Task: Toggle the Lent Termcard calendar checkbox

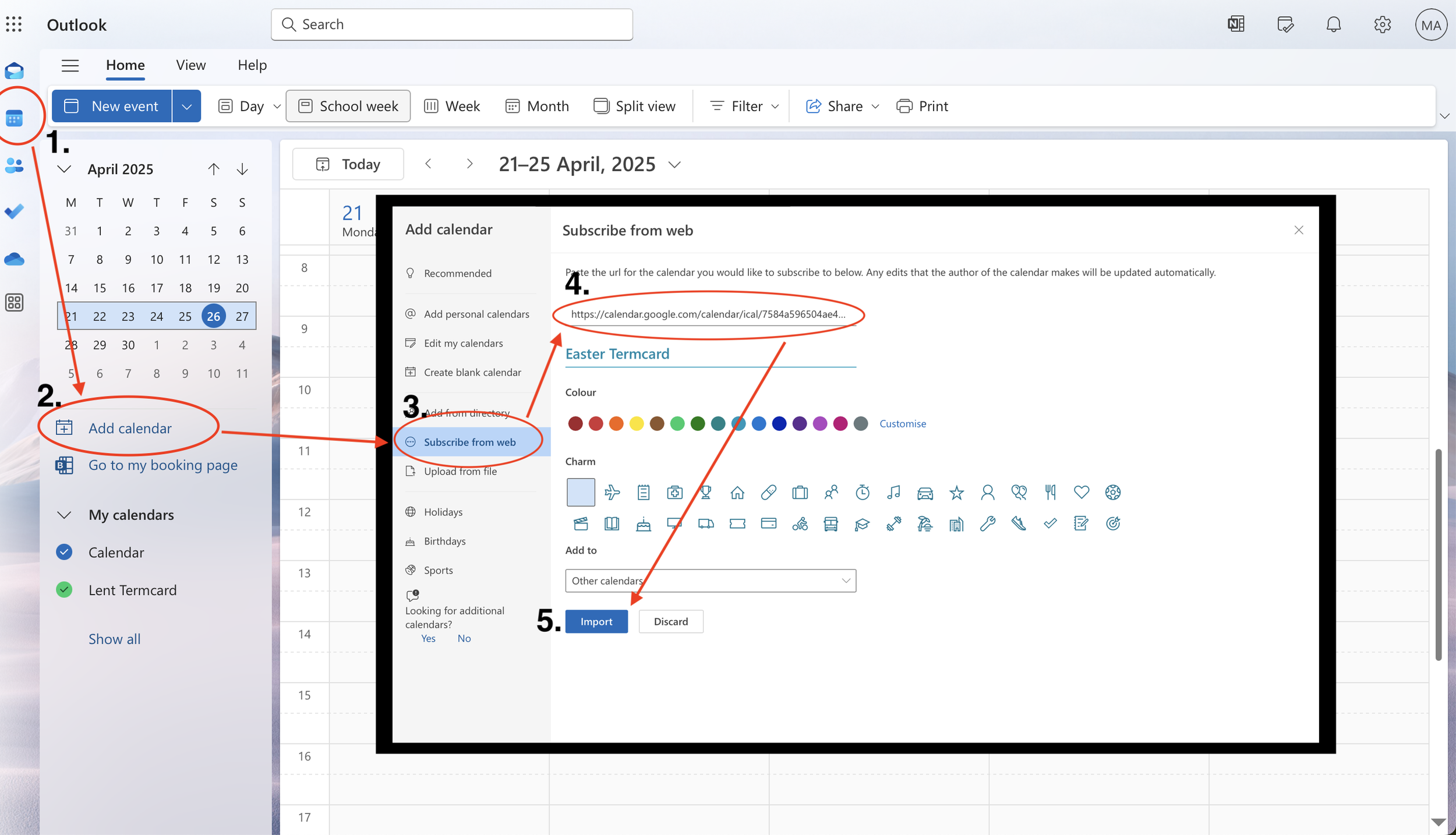Action: coord(64,590)
